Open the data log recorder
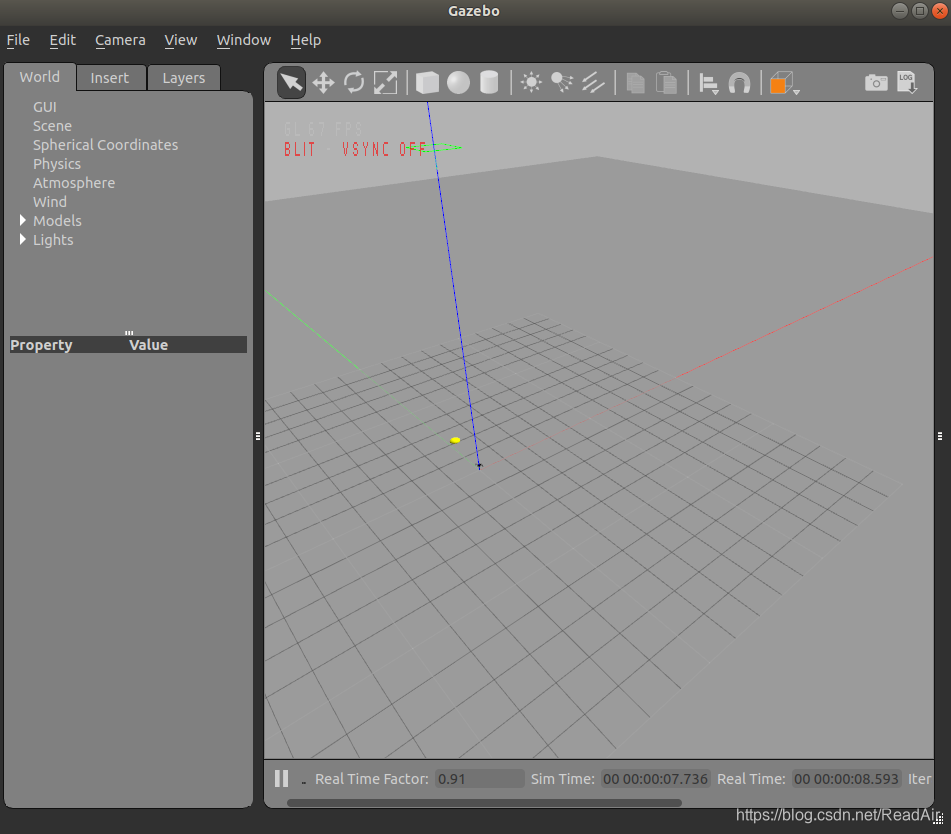Image resolution: width=951 pixels, height=834 pixels. tap(907, 82)
